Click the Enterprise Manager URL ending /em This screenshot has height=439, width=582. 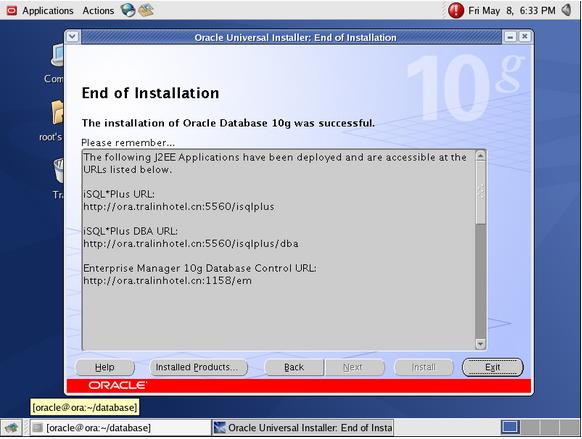[167, 281]
